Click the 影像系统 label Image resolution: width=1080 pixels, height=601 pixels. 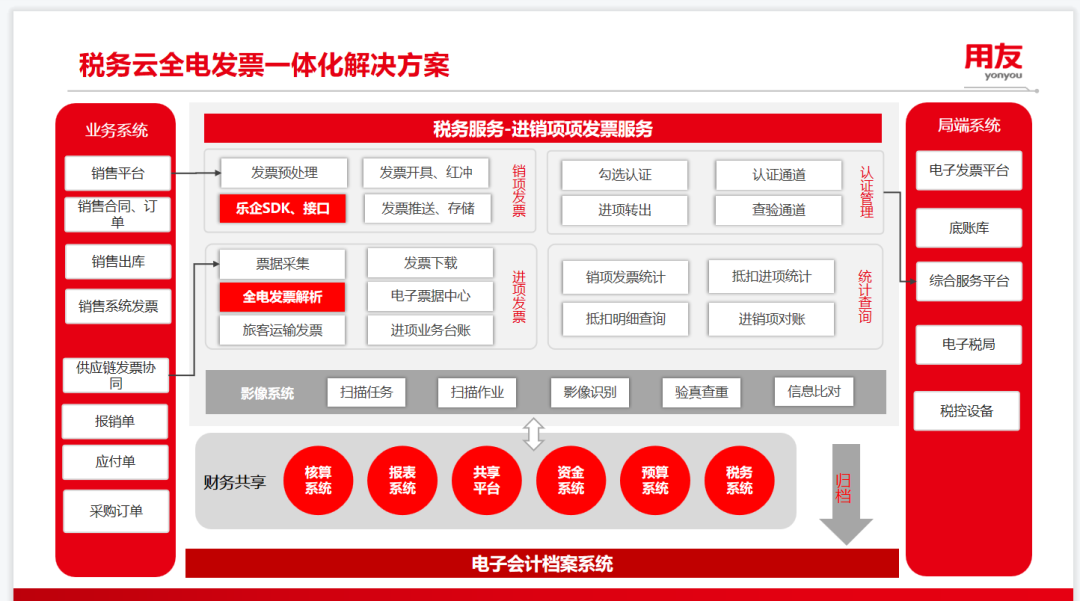[267, 394]
